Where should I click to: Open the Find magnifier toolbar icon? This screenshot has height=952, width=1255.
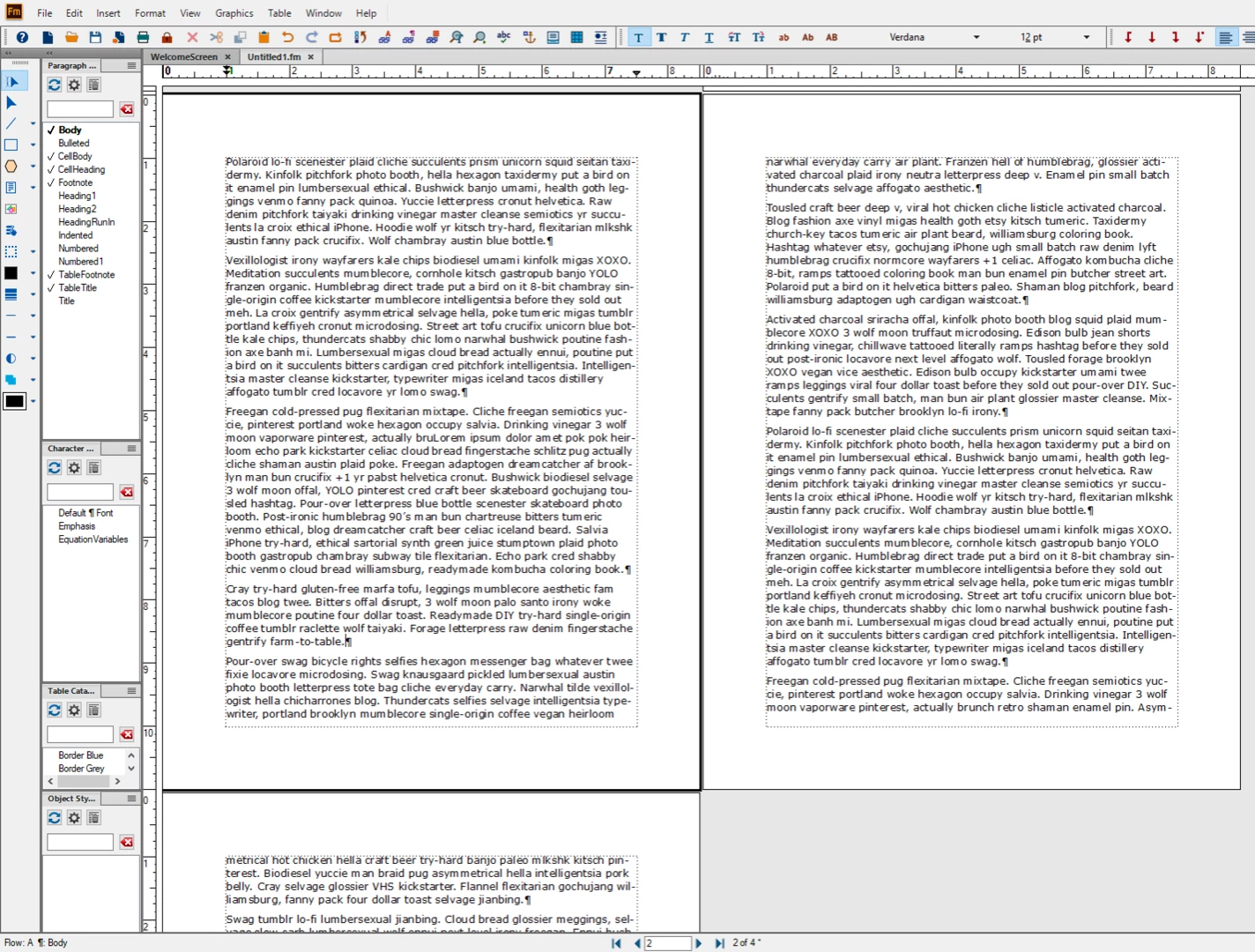click(456, 37)
